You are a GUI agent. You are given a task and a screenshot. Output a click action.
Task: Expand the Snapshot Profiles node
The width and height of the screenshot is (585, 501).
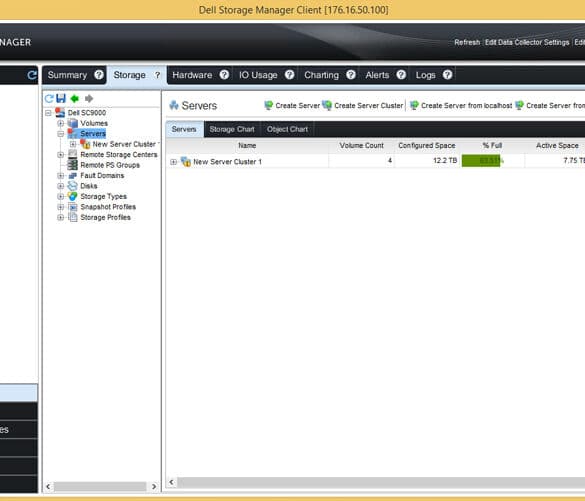coord(60,207)
